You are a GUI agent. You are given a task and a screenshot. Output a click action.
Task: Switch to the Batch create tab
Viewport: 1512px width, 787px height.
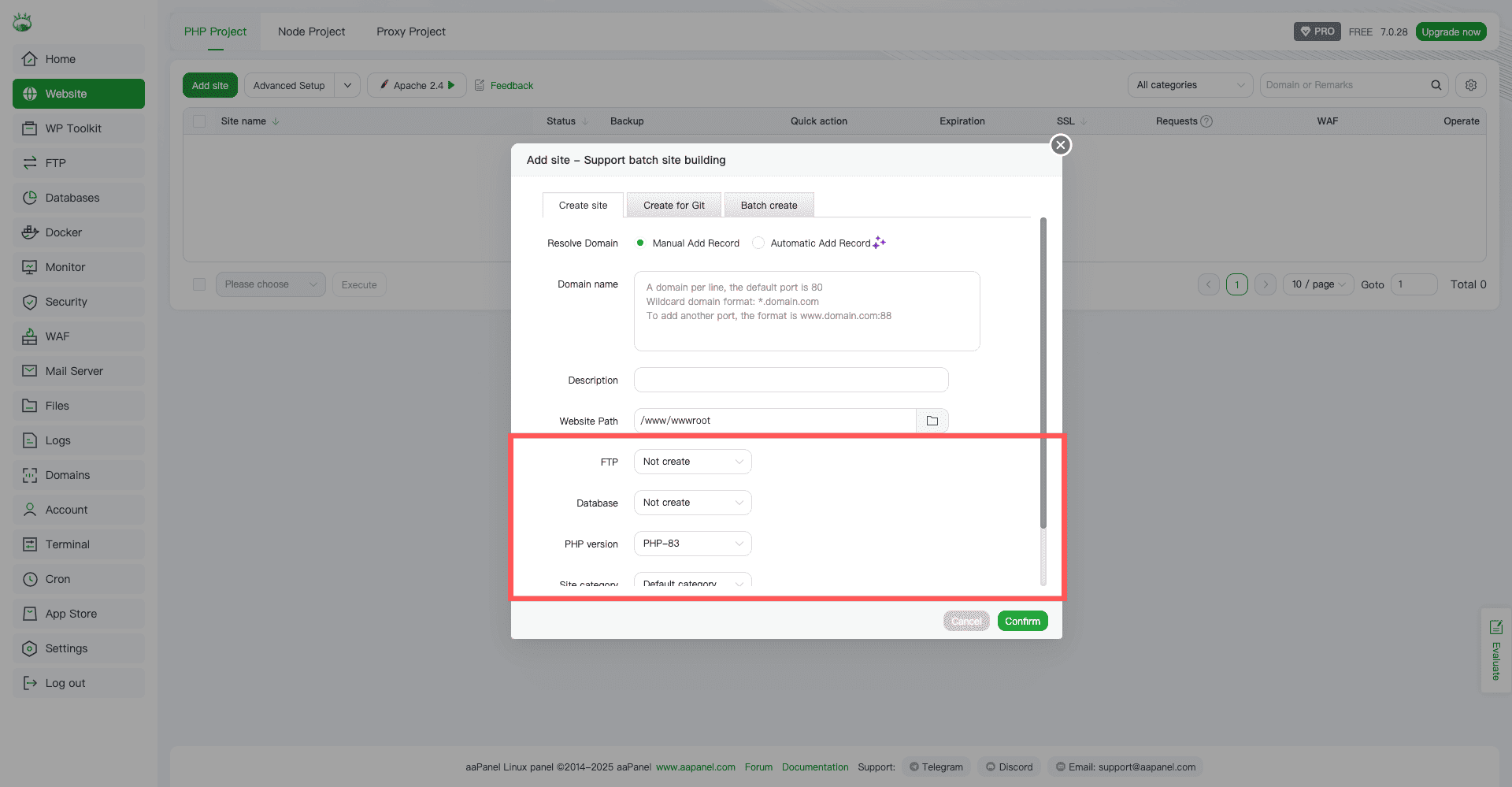pos(769,206)
